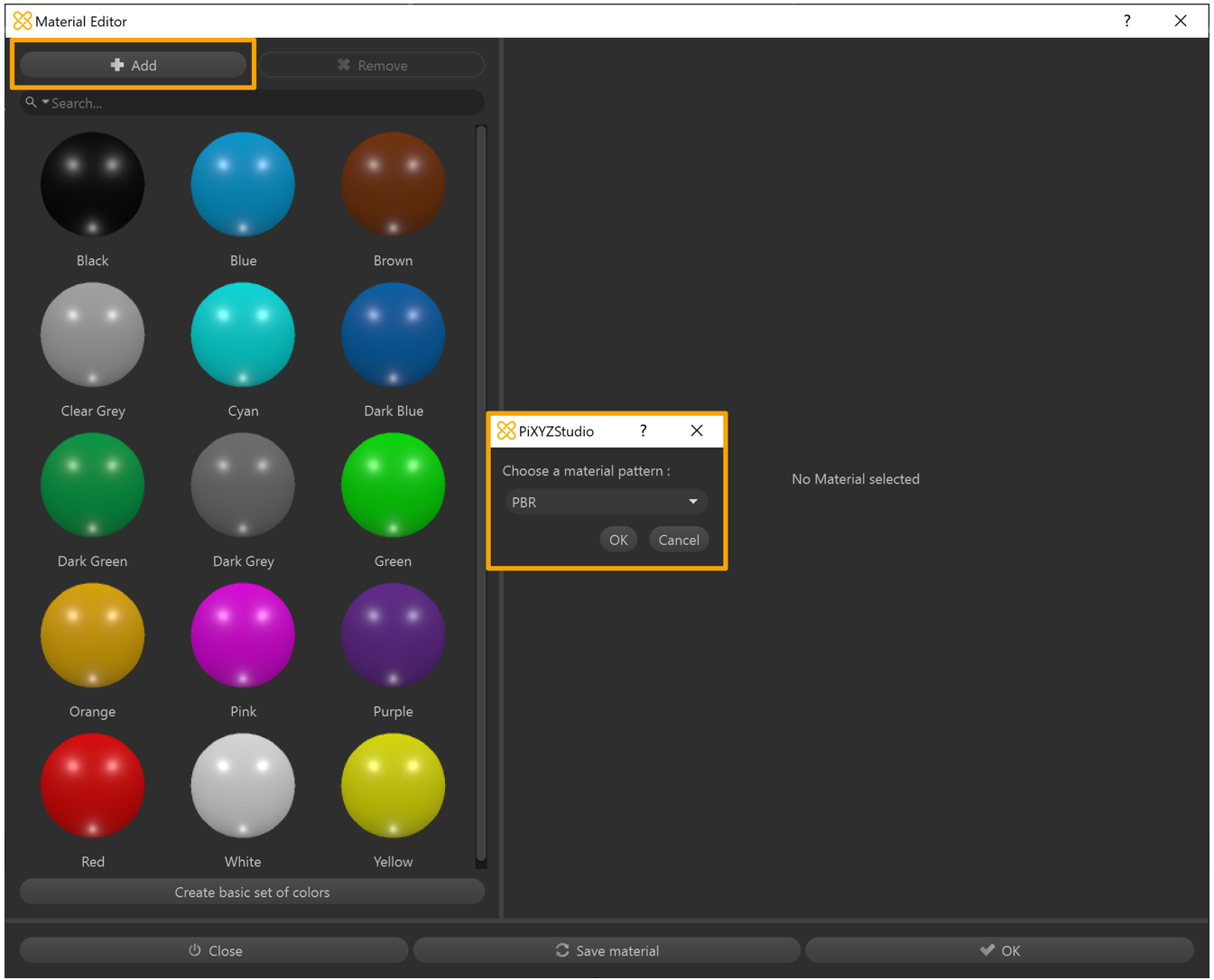This screenshot has height=980, width=1214.
Task: Click the PiXYZStudio dialog help question mark
Action: [x=644, y=430]
